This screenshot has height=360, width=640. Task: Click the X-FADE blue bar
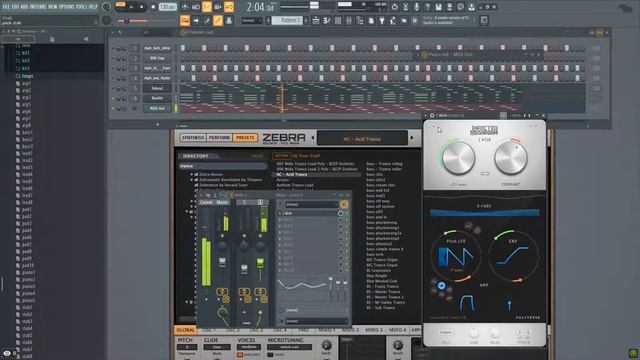coord(484,213)
